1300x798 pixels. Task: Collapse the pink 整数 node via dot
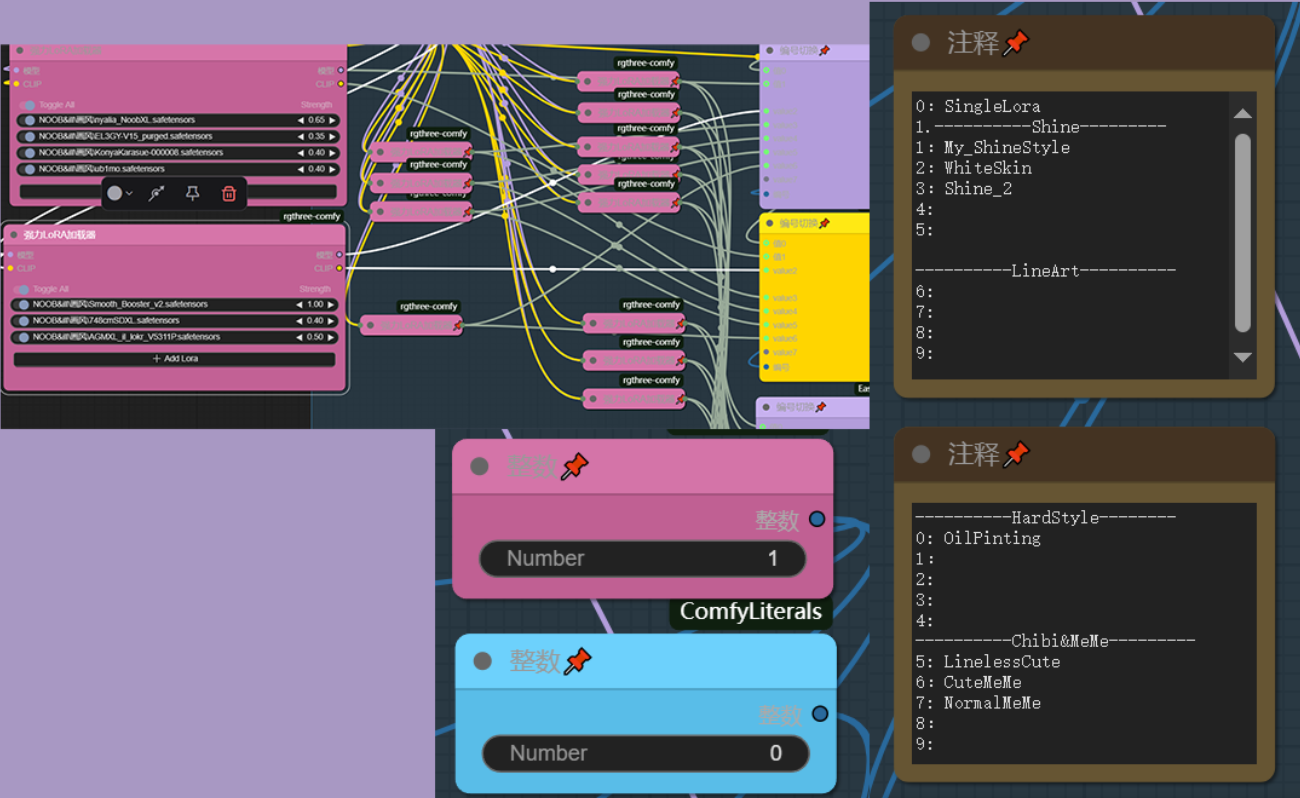tap(479, 466)
